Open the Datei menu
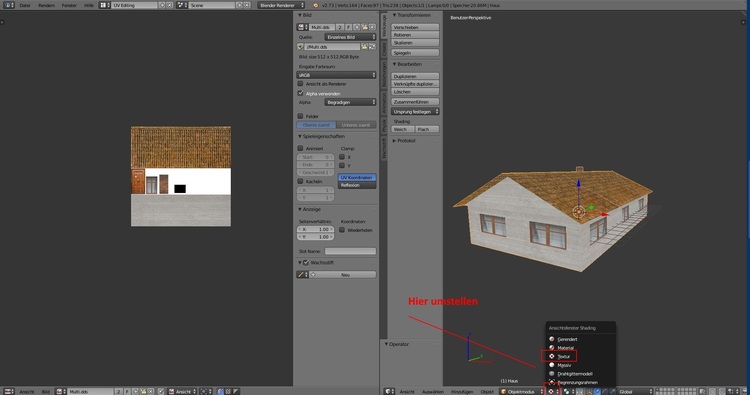Viewport: 750px width, 395px height. [25, 5]
